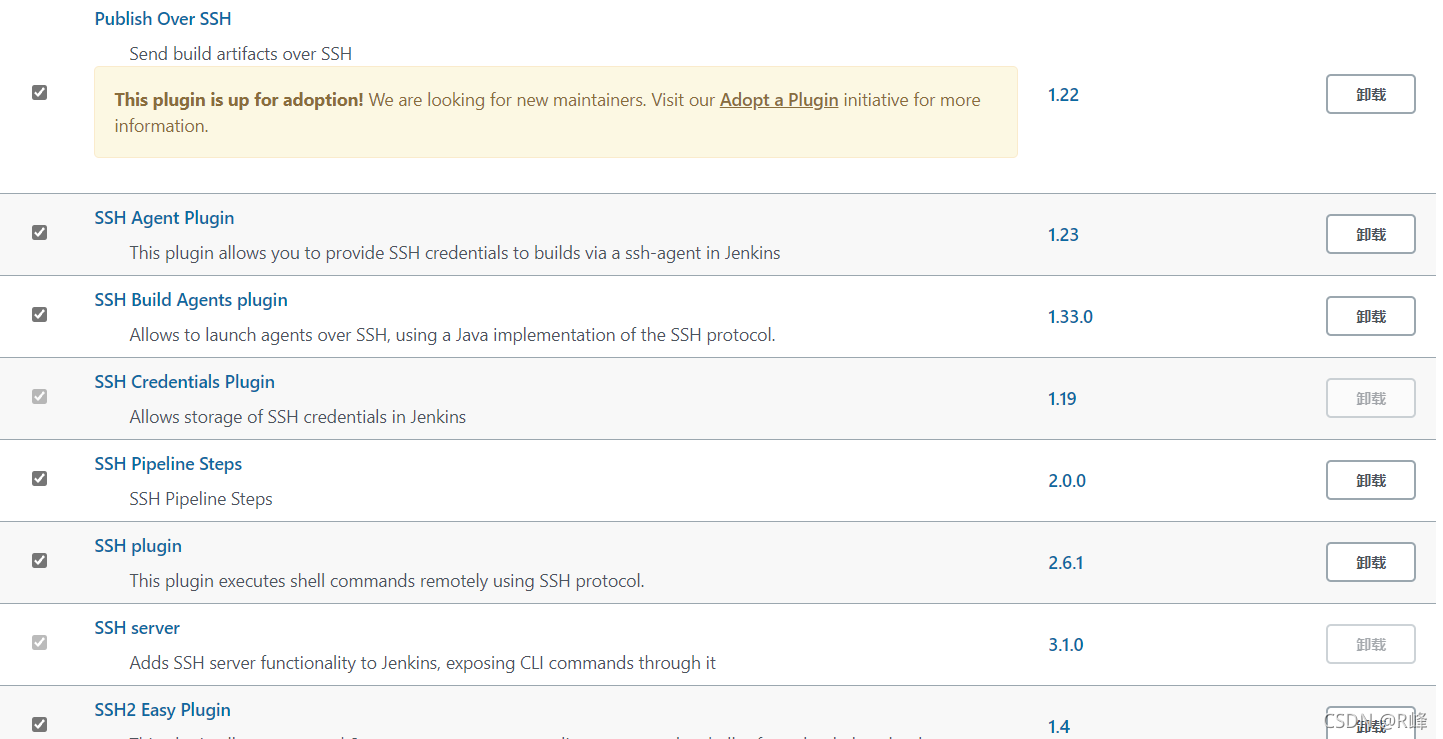Open the Publish Over SSH plugin link
1443x739 pixels.
163,19
